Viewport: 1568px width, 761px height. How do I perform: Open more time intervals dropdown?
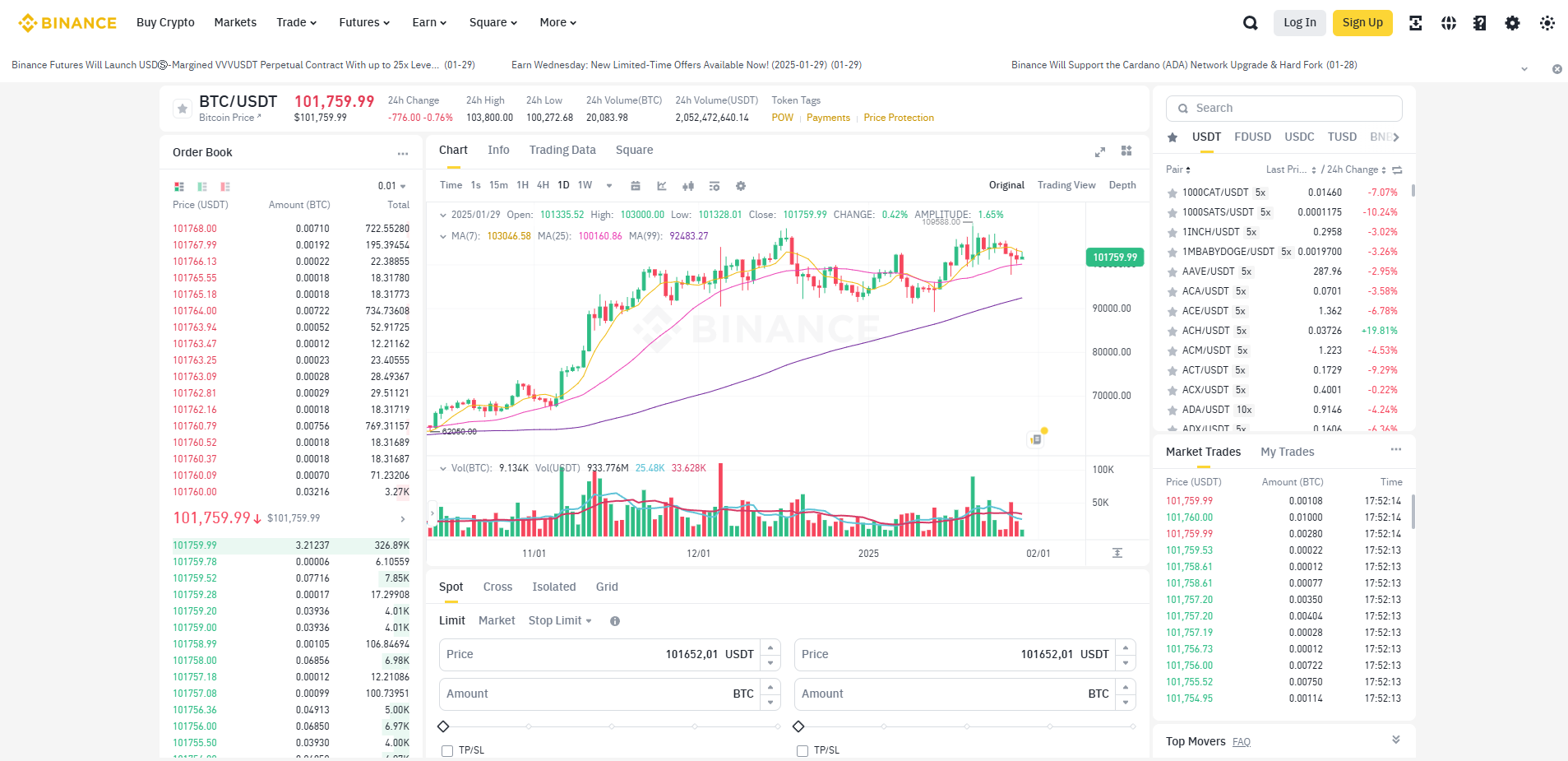tap(609, 186)
